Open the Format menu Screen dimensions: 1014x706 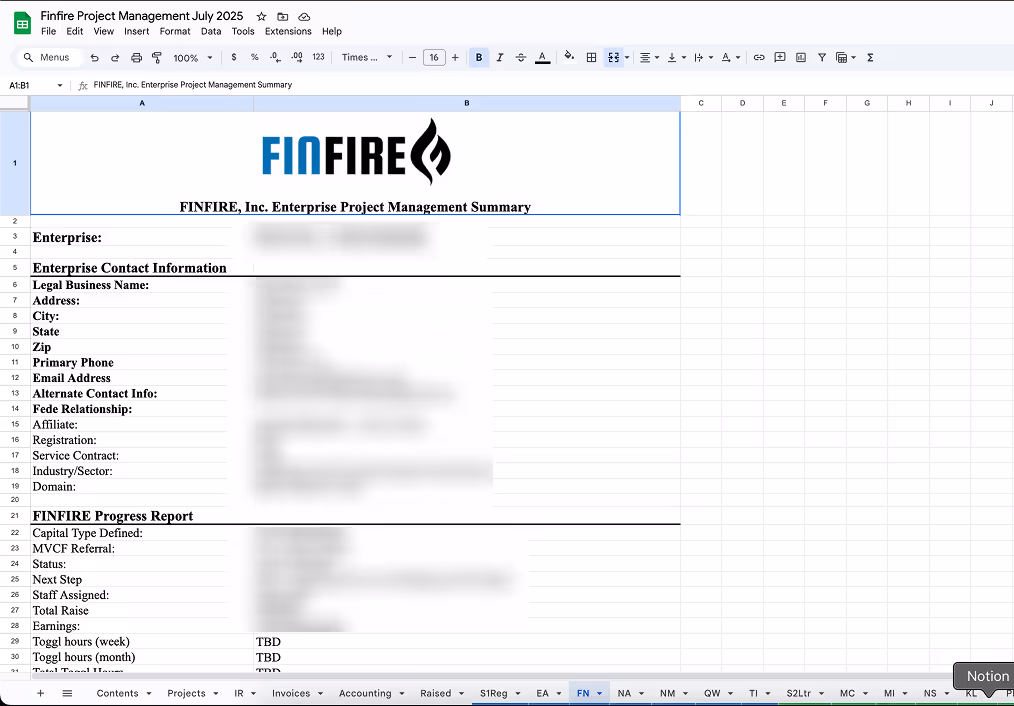[x=175, y=31]
